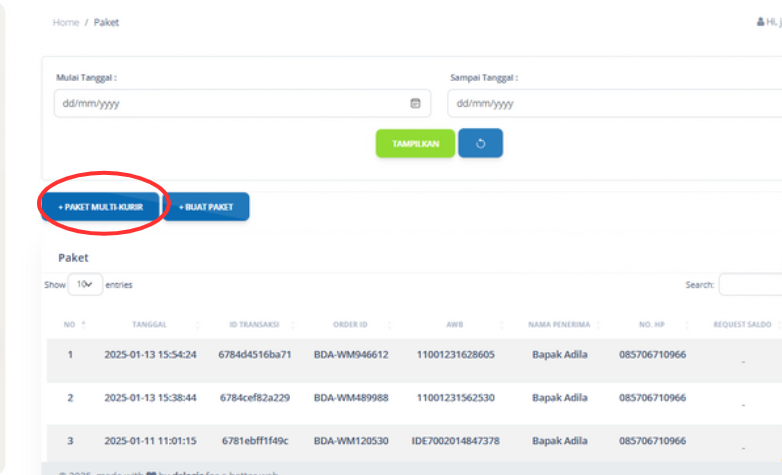Click the green TAMPILKAN button
Viewport: 782px width, 475px height.
415,143
